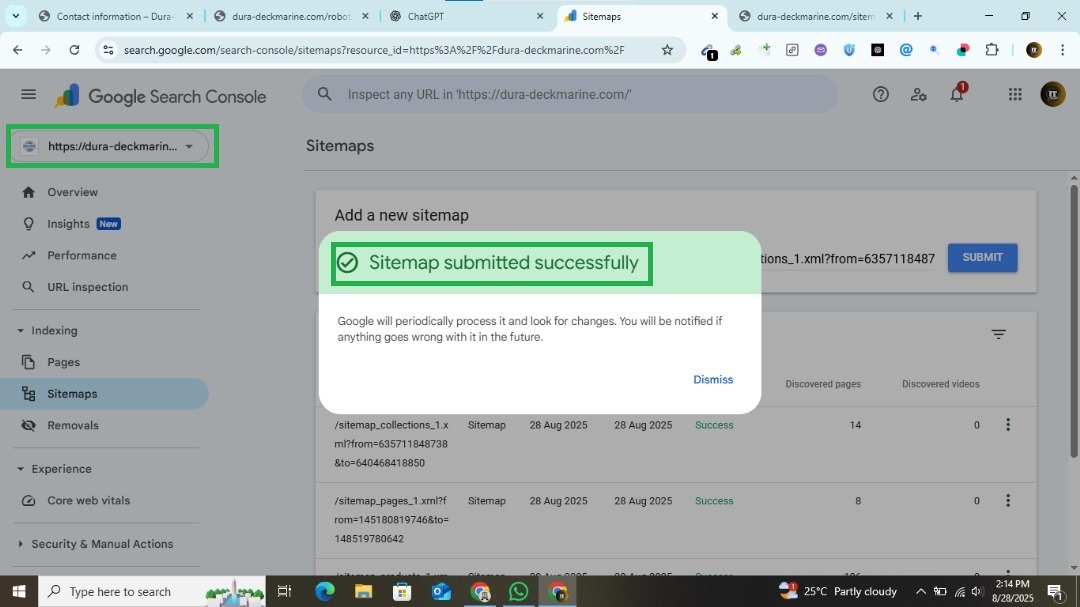
Task: Click the users and permissions icon
Action: pyautogui.click(x=918, y=95)
